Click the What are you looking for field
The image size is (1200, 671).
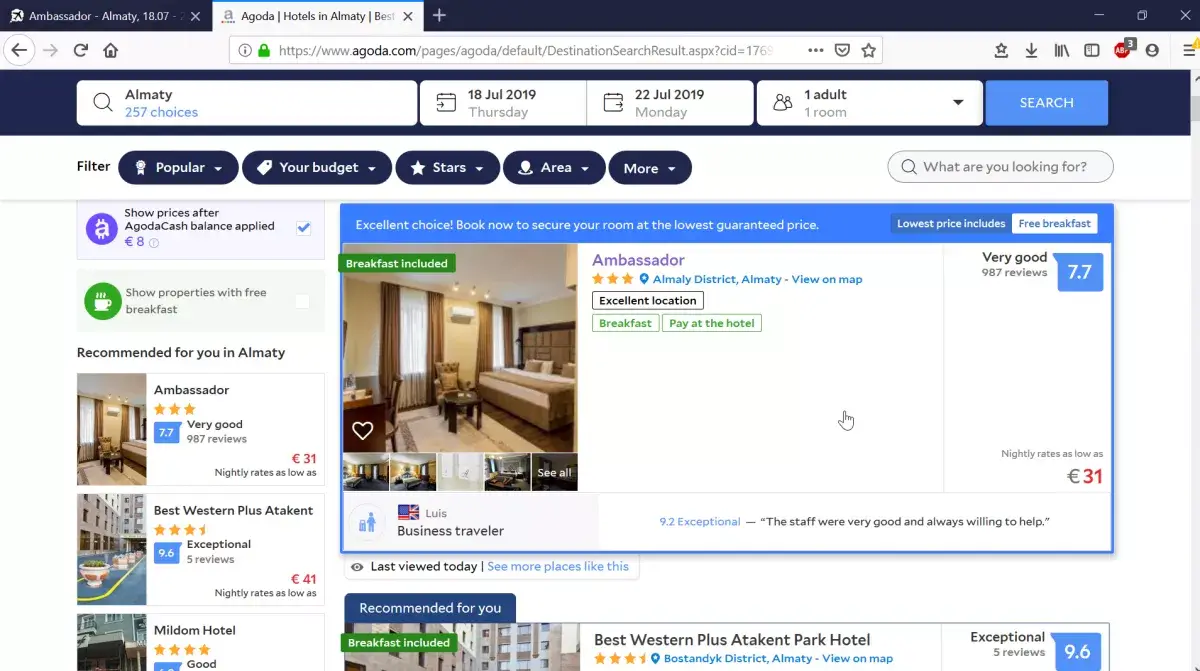pyautogui.click(x=1001, y=167)
